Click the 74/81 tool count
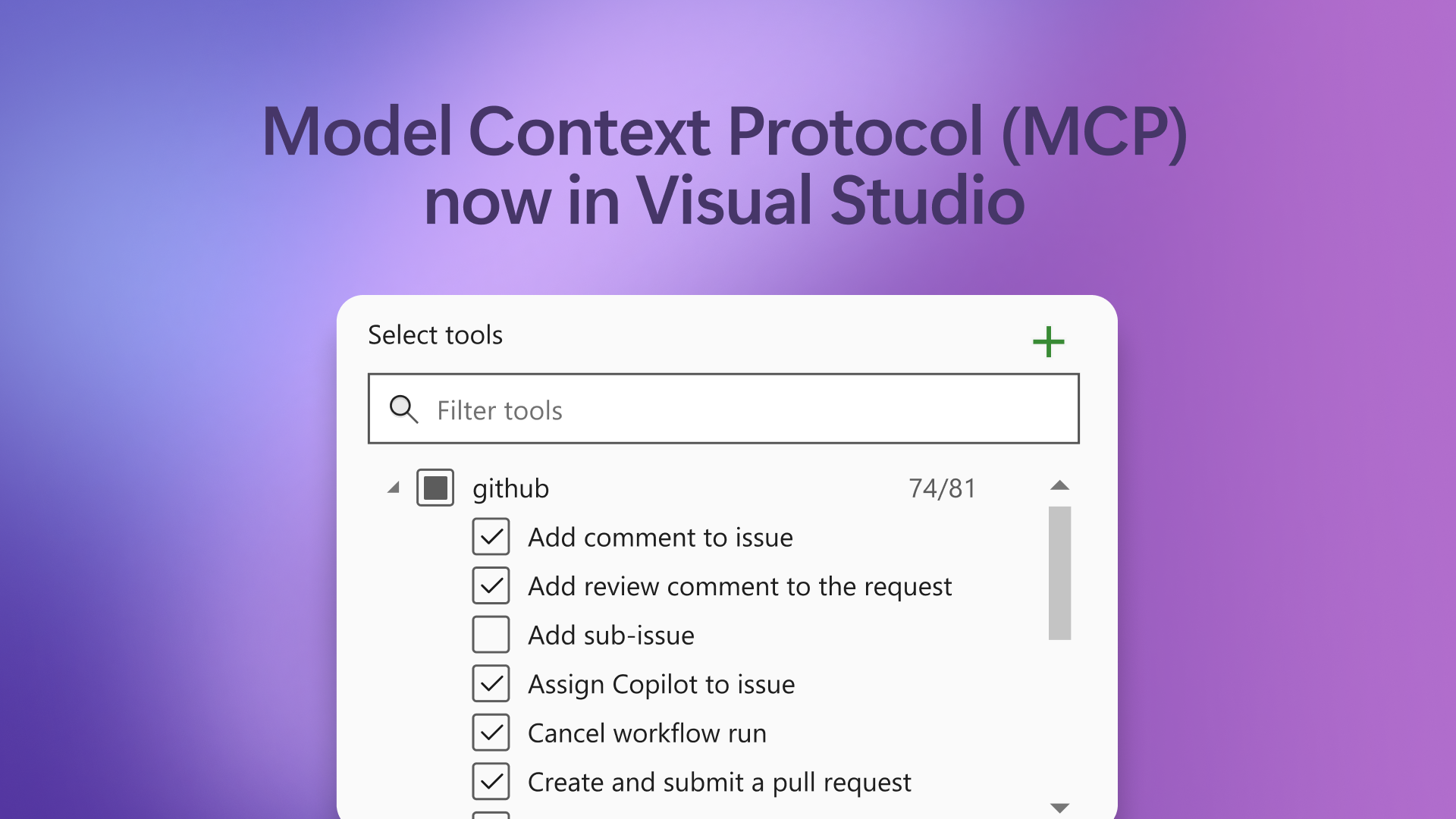Viewport: 1456px width, 819px height. [942, 488]
